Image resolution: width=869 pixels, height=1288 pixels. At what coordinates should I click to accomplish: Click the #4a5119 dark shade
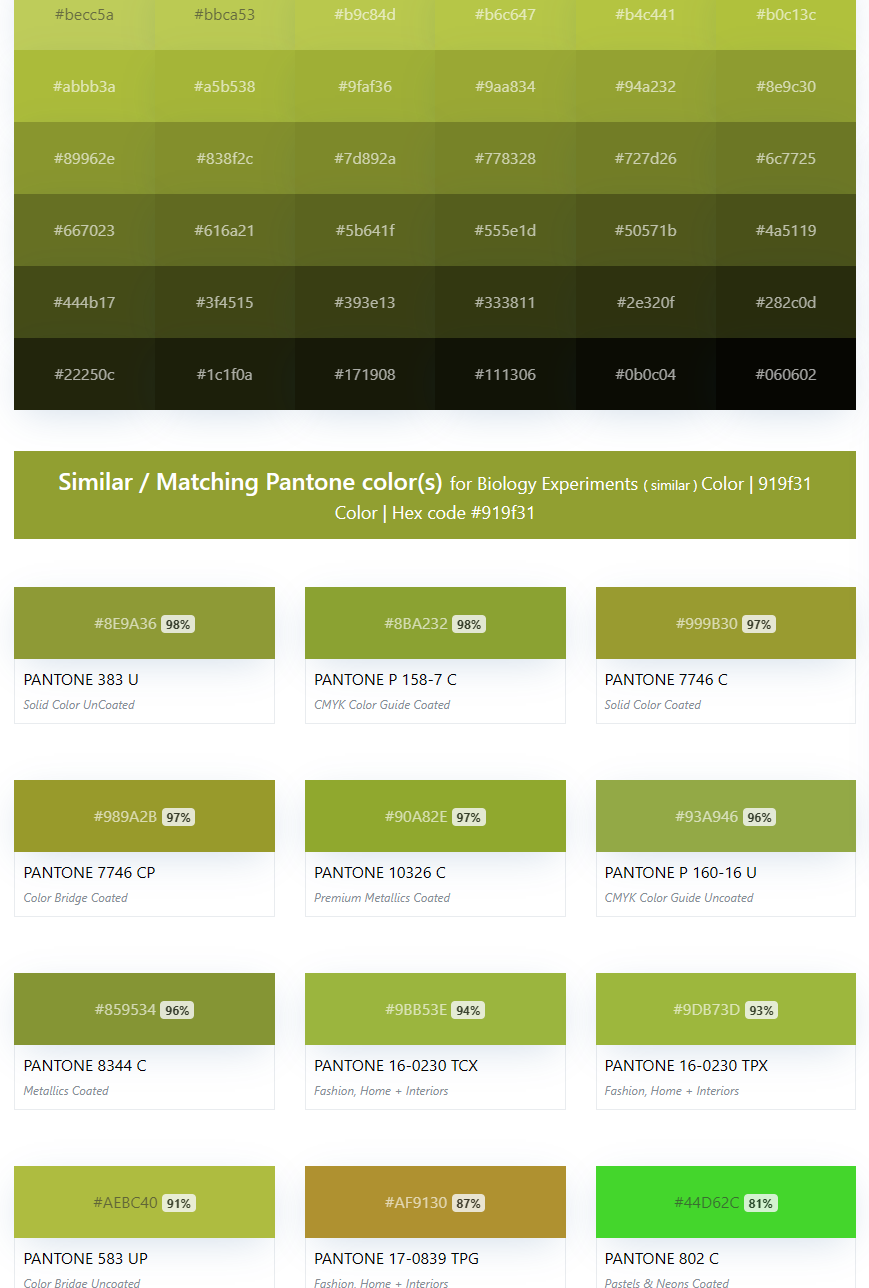[x=786, y=230]
